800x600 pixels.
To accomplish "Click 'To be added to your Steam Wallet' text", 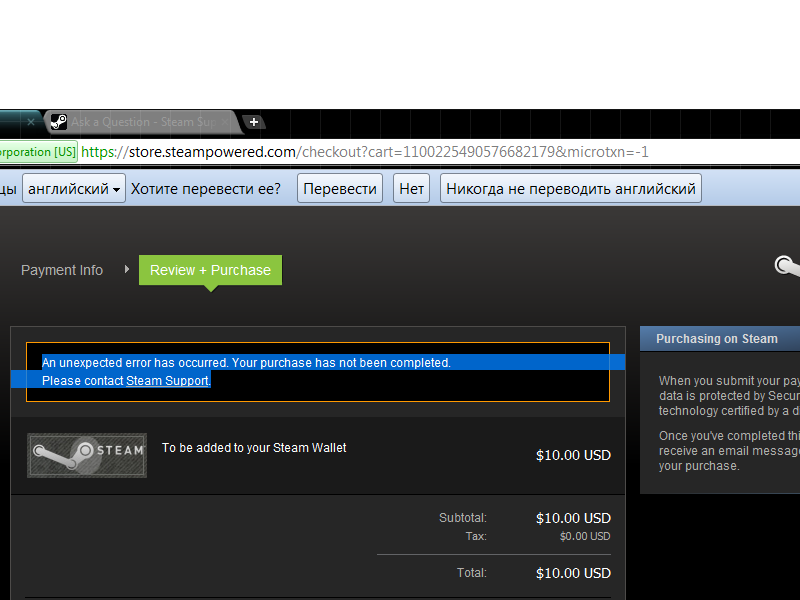I will (x=254, y=448).
